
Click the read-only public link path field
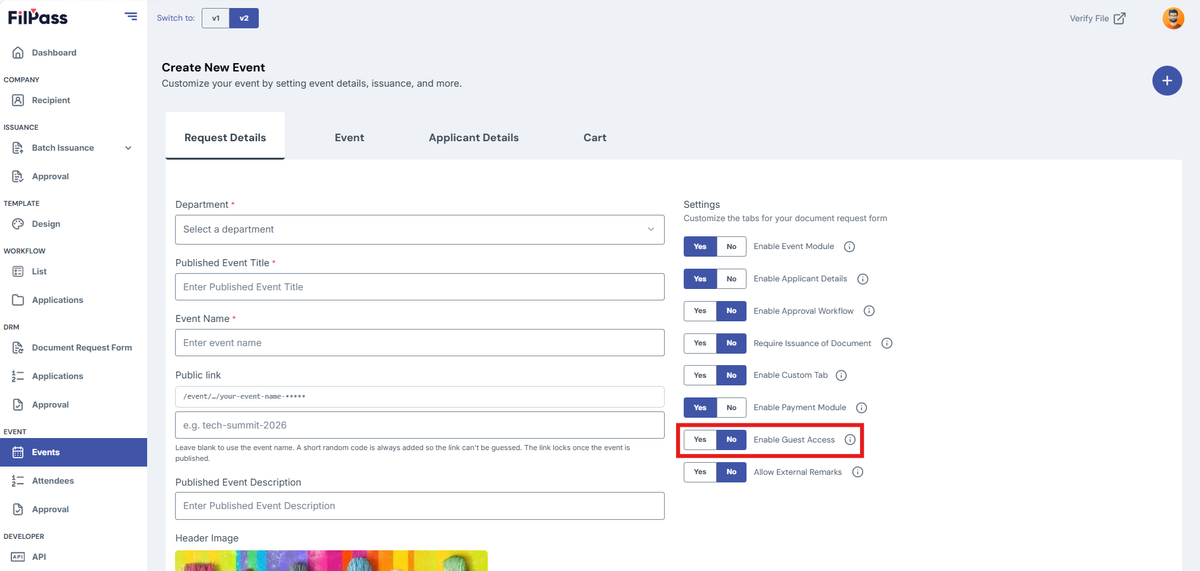point(420,396)
